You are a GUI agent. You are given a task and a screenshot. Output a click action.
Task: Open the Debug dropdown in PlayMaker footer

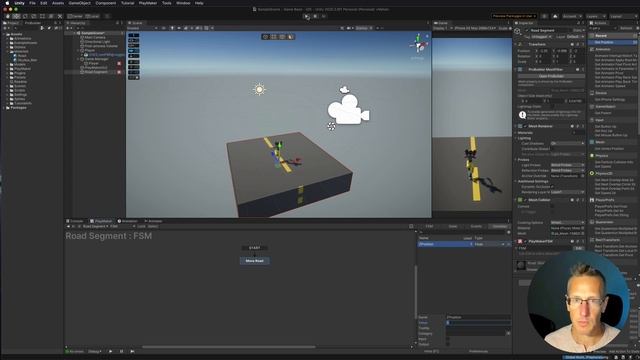(x=95, y=351)
